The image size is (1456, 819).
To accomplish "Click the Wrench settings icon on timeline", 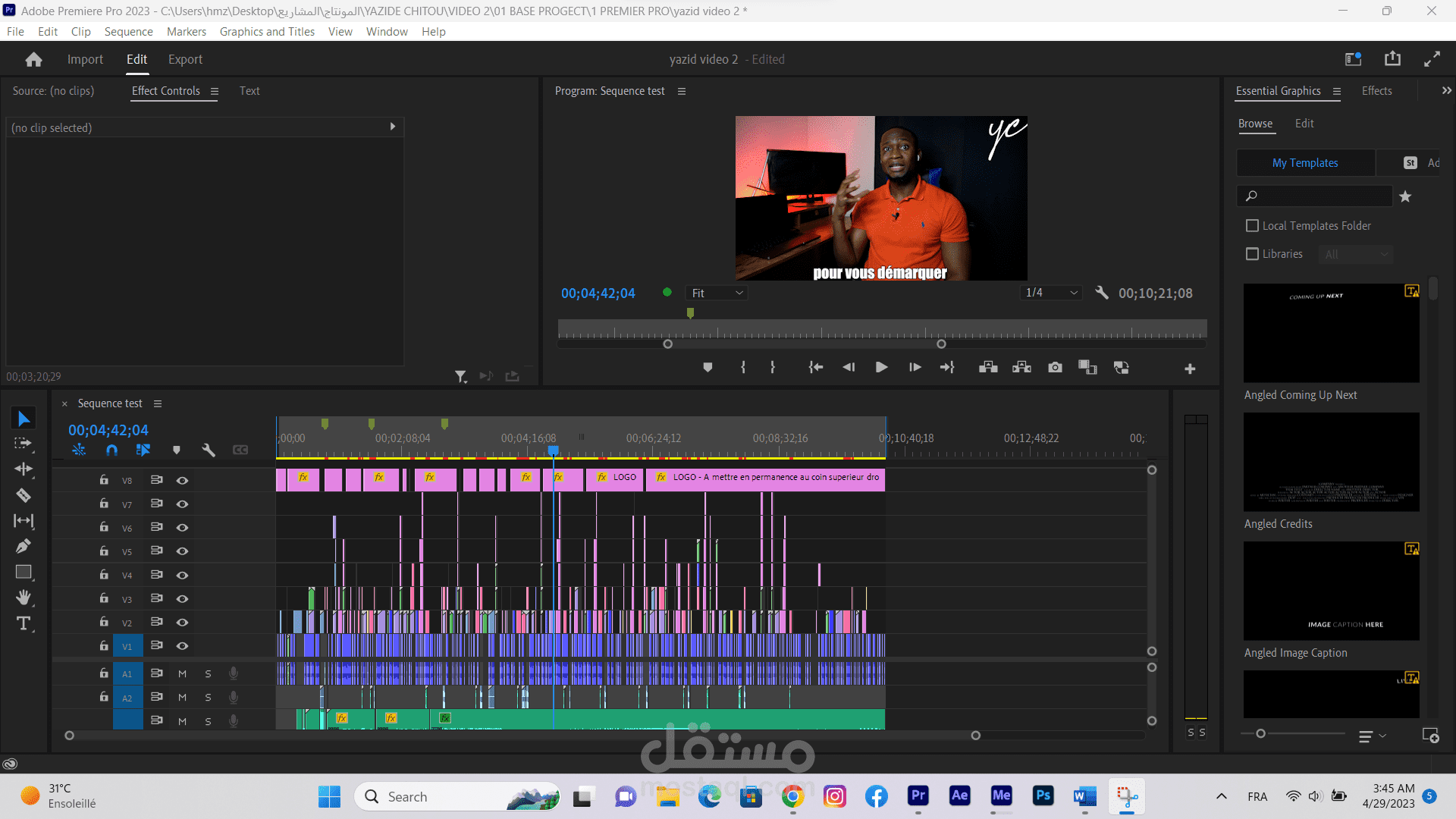I will point(208,450).
